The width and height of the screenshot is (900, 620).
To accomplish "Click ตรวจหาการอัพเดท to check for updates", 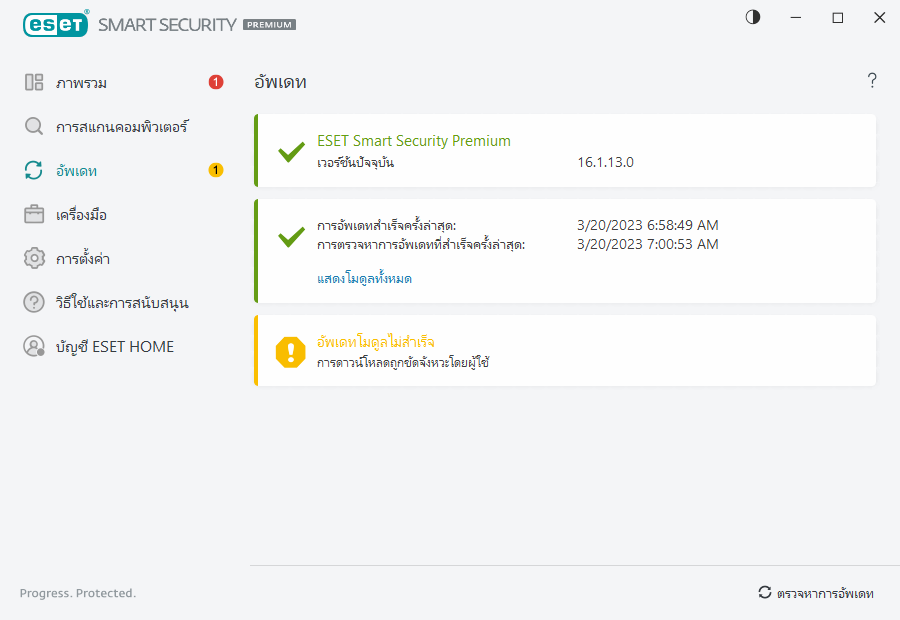I will [x=820, y=592].
